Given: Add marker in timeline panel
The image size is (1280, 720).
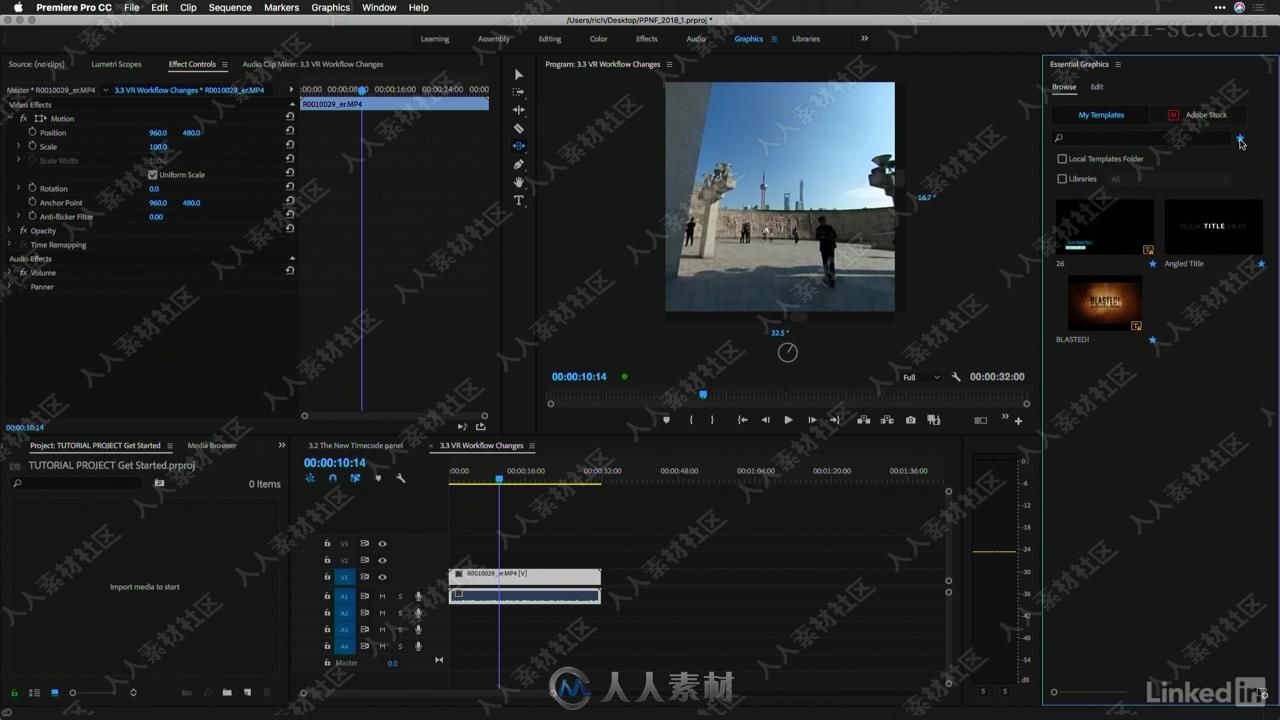Looking at the screenshot, I should coord(378,479).
